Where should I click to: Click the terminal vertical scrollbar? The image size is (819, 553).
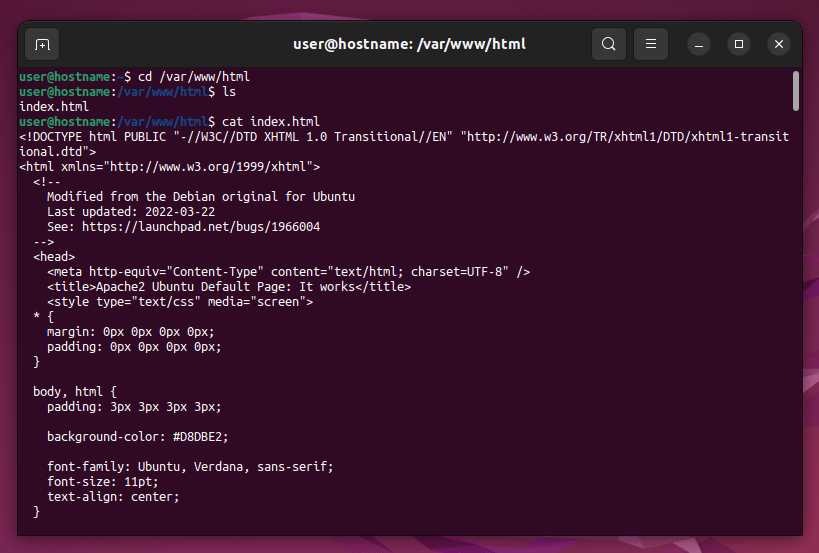tap(795, 91)
